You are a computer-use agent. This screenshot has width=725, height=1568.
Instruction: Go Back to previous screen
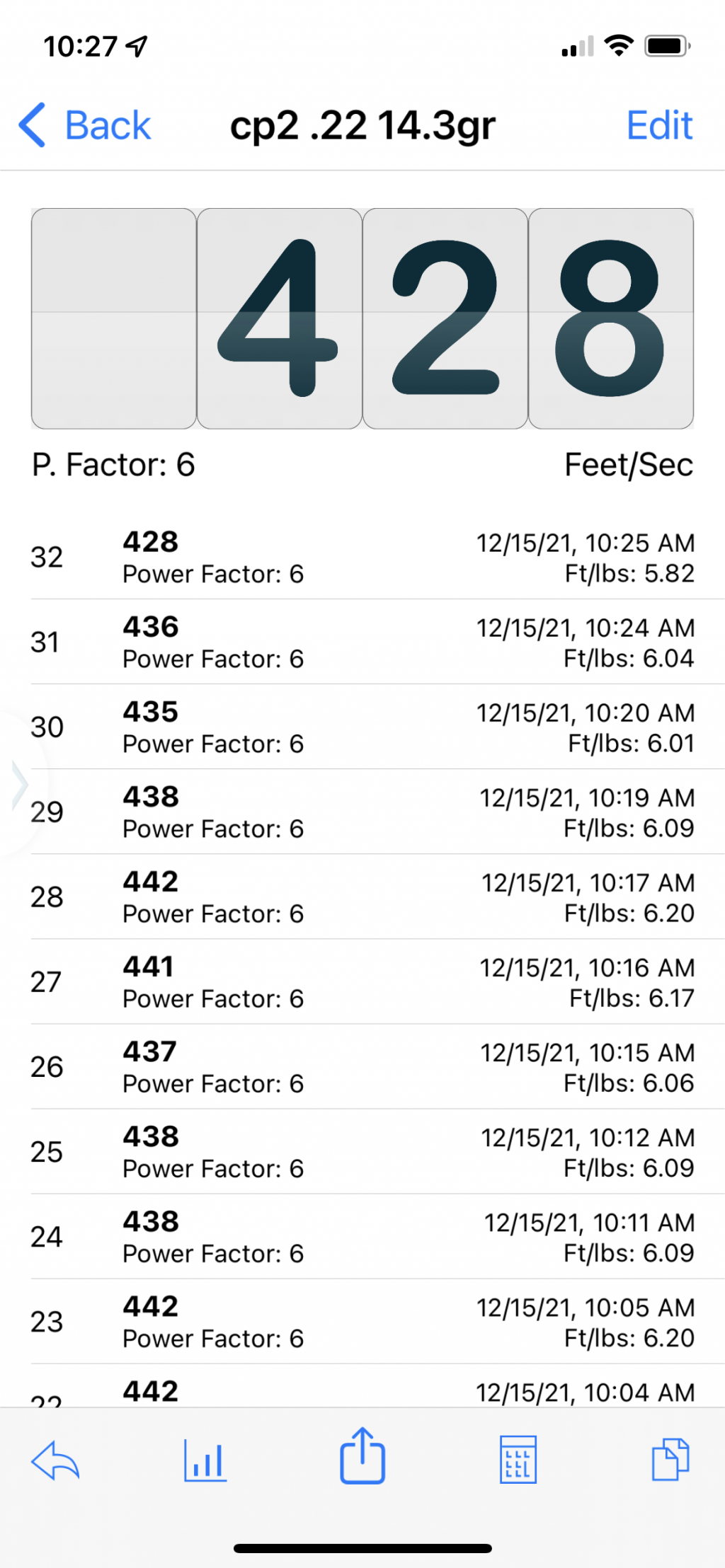tap(85, 125)
